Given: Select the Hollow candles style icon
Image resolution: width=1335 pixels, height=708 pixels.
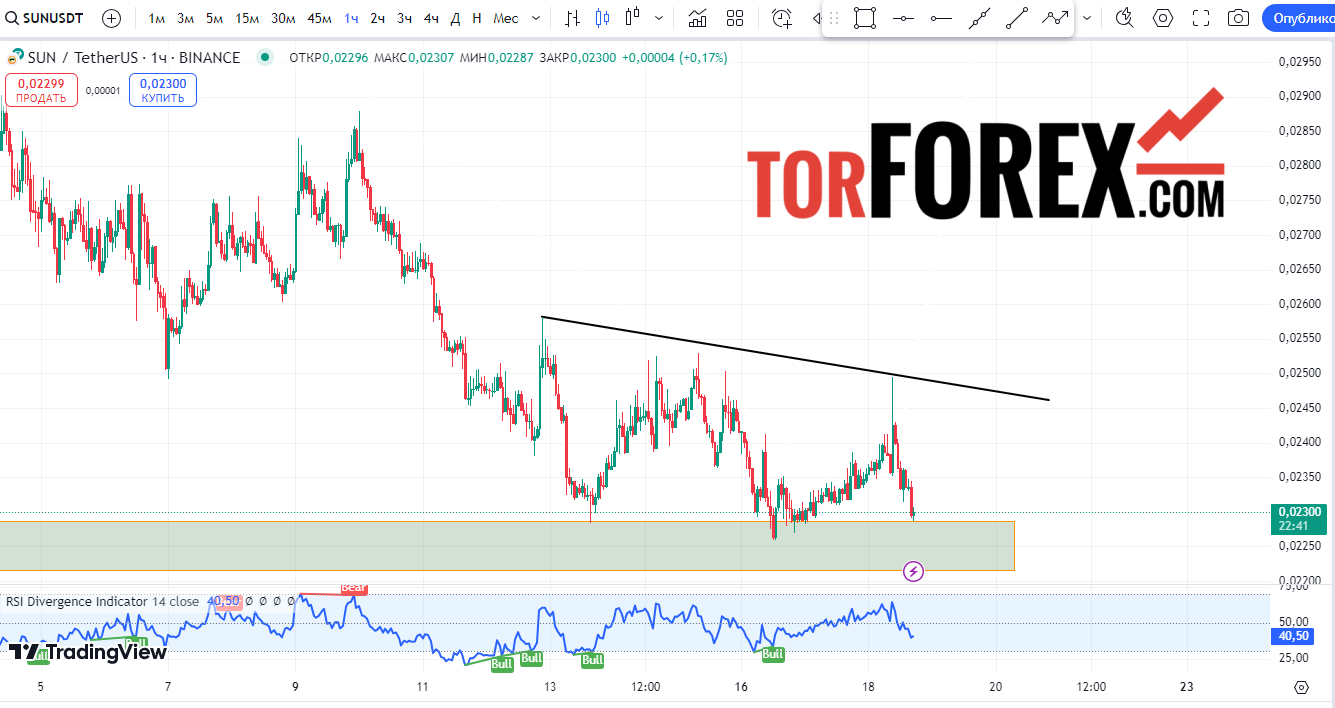Looking at the screenshot, I should pos(632,18).
